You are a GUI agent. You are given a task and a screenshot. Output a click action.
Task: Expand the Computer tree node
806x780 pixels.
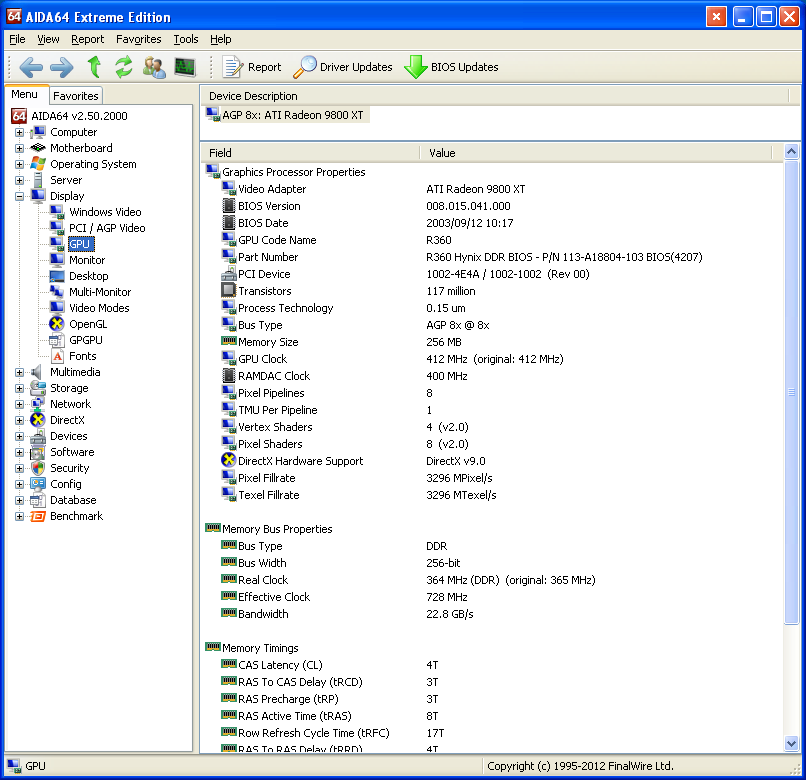(20, 133)
